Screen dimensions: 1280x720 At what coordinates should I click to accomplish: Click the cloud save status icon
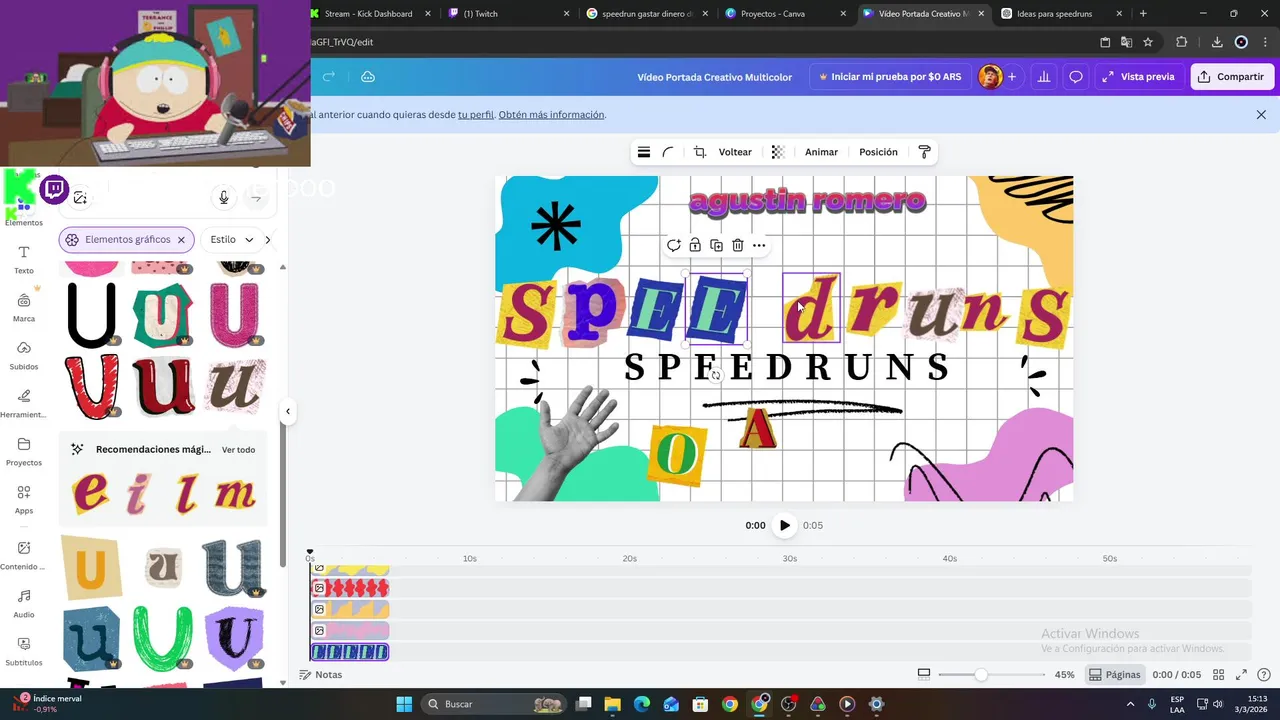(368, 77)
